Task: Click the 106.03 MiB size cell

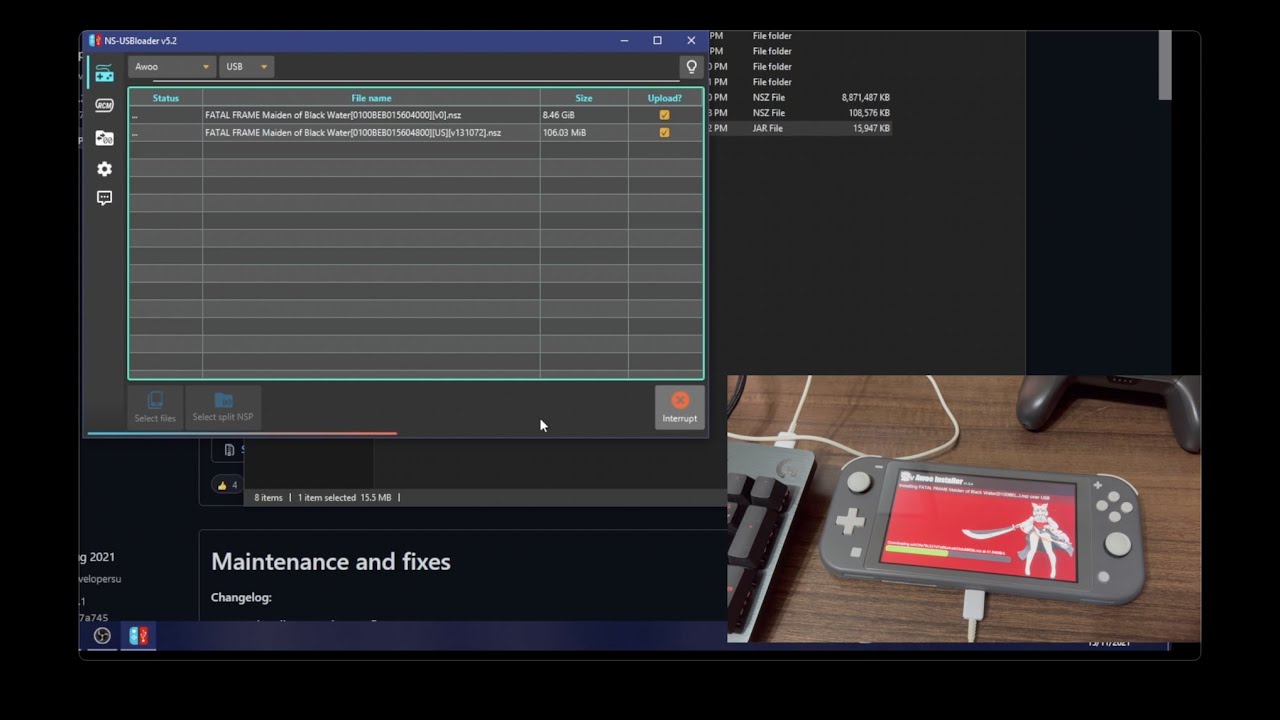Action: 584,132
